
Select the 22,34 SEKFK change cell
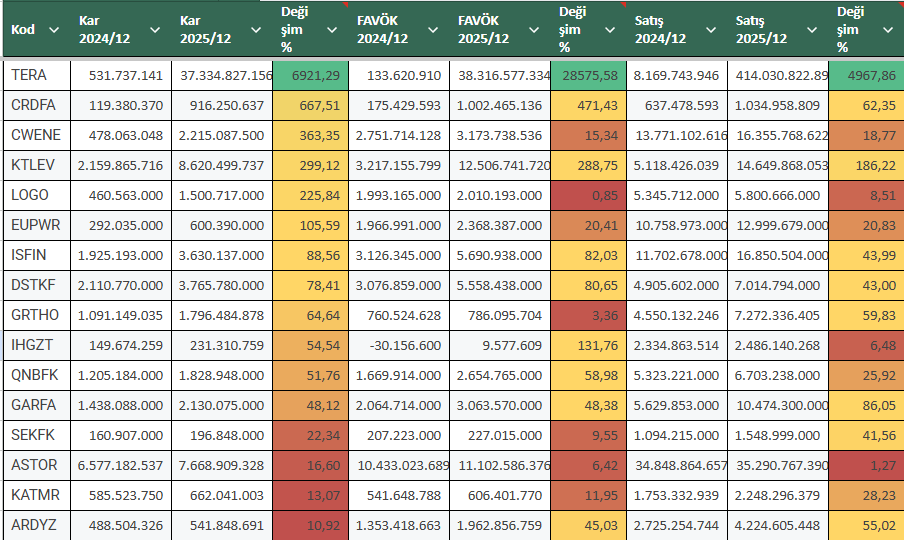310,435
